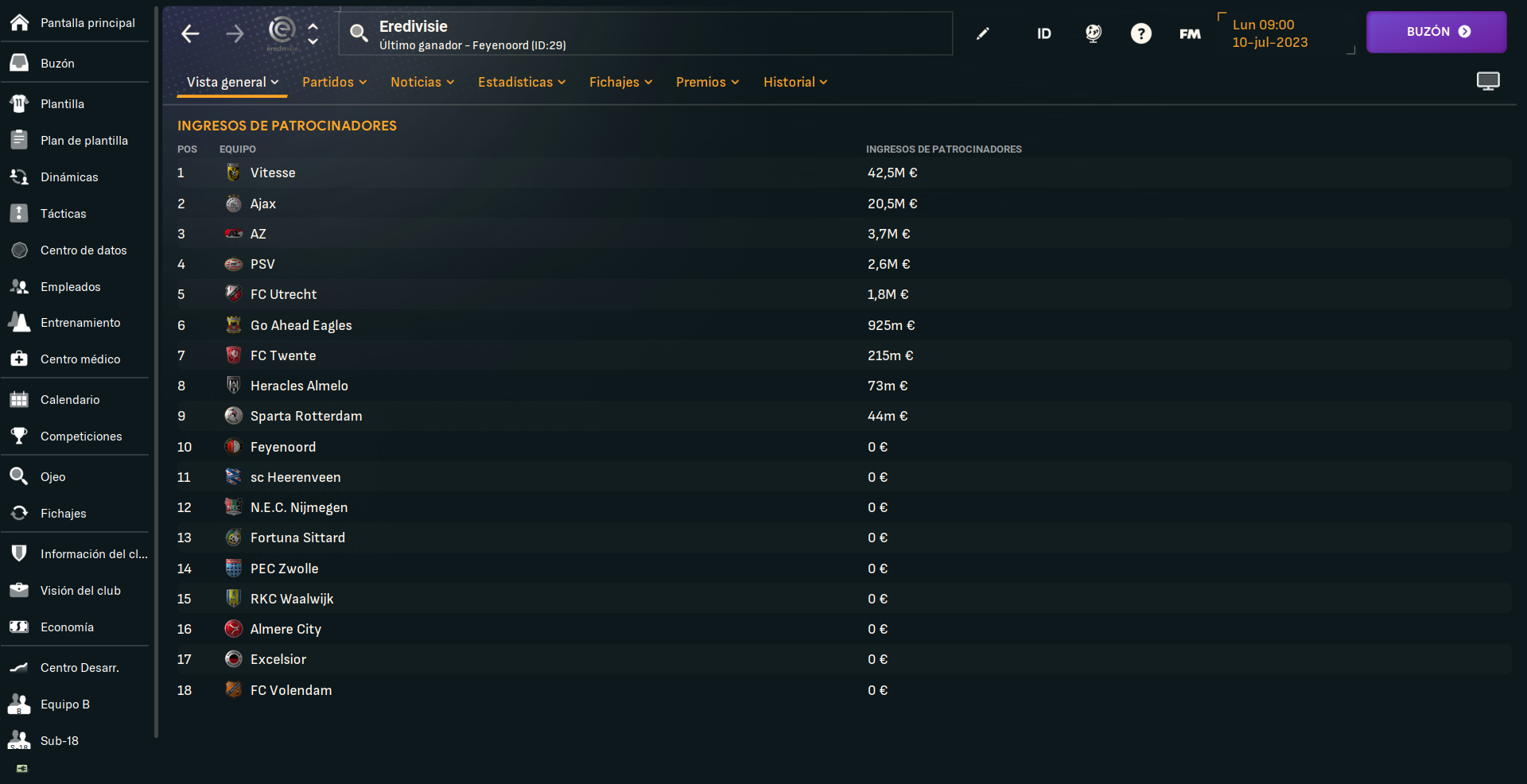
Task: Click the search magnifier icon
Action: [359, 33]
